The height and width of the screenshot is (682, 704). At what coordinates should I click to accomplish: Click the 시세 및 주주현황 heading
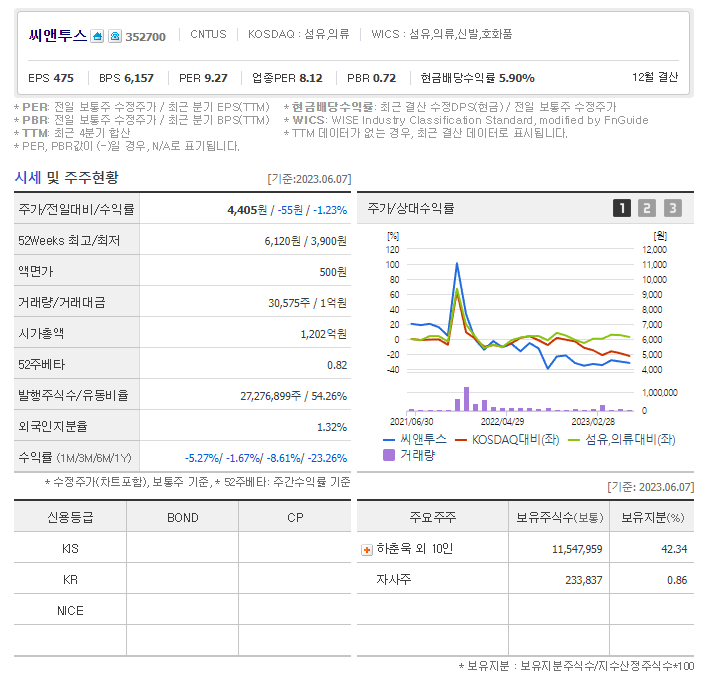[66, 178]
